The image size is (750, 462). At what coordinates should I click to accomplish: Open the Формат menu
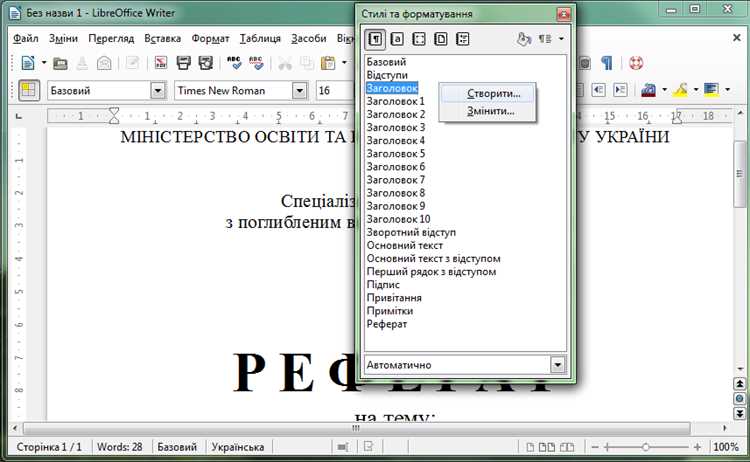pos(210,38)
